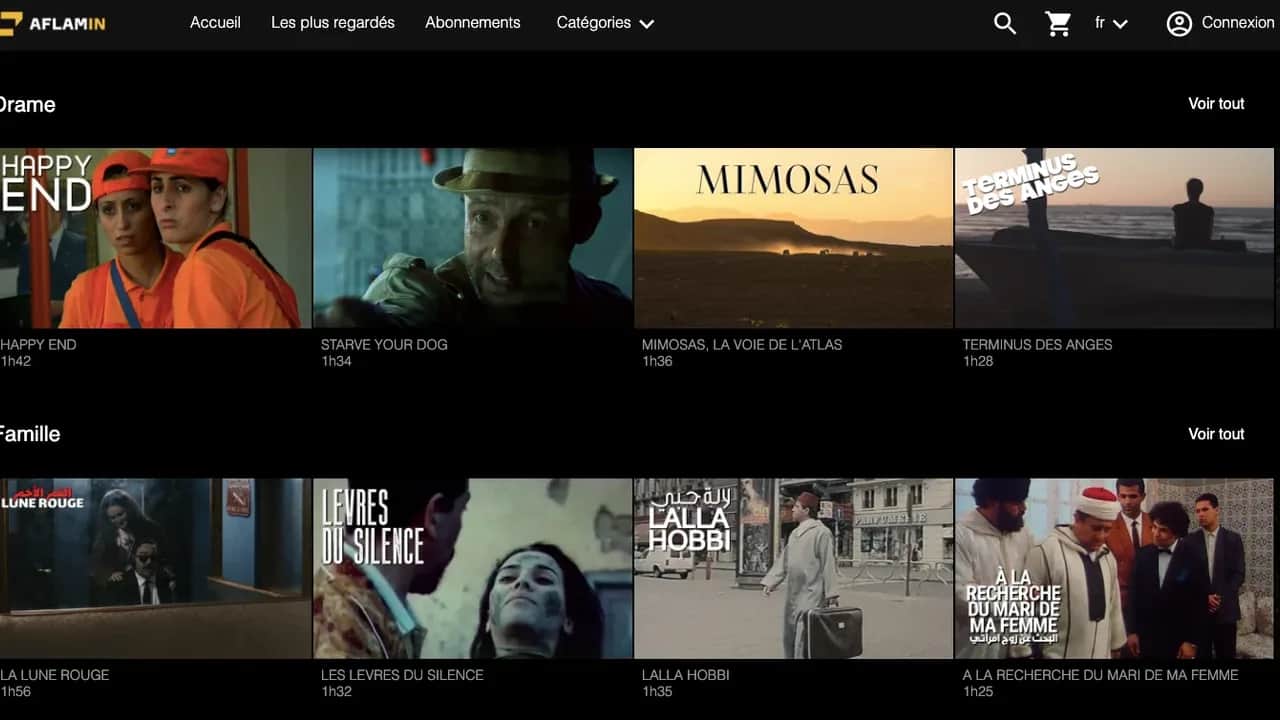Go to the Accueil page
This screenshot has height=720, width=1280.
tap(215, 22)
